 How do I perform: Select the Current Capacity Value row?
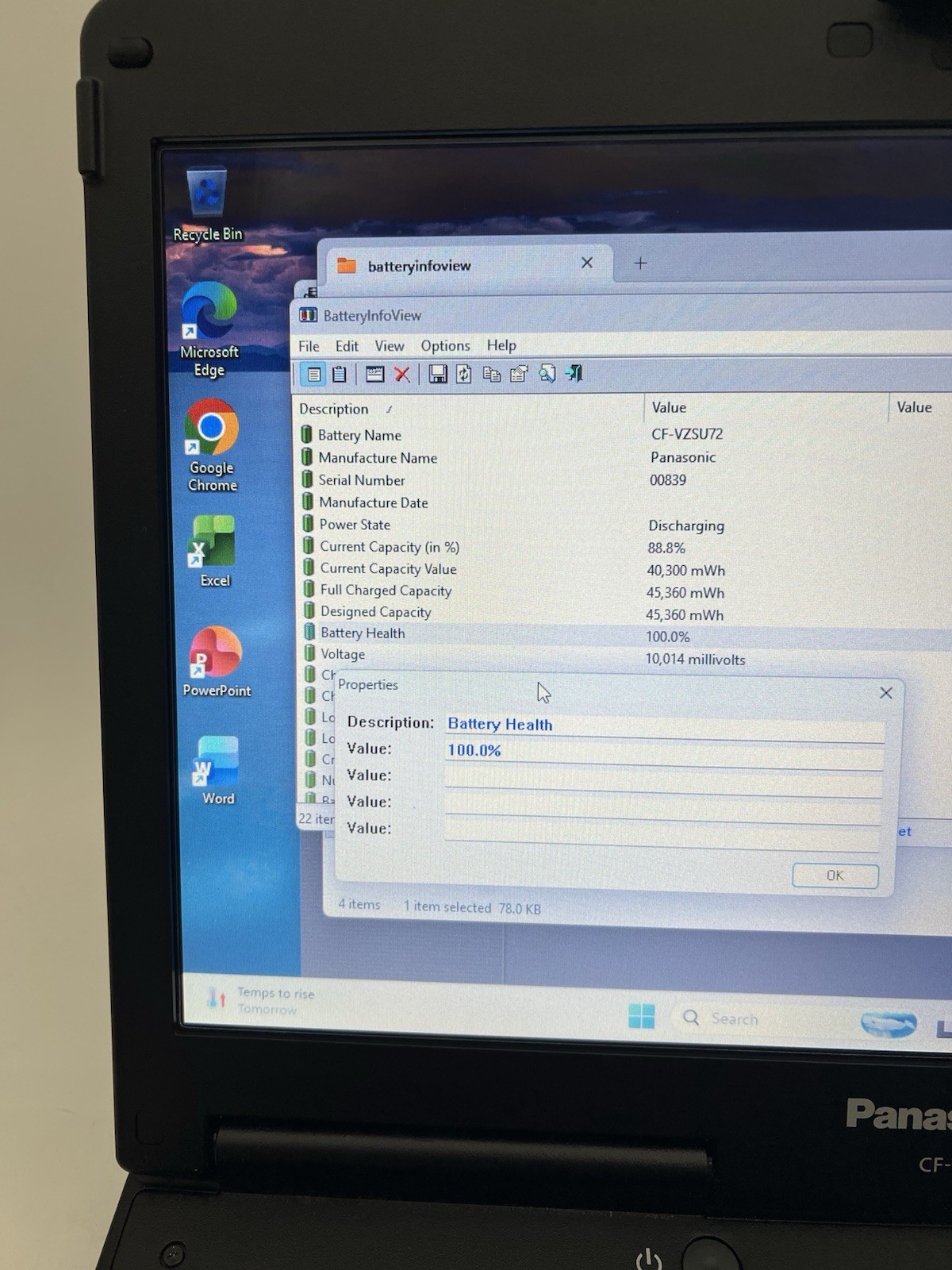coord(624,569)
